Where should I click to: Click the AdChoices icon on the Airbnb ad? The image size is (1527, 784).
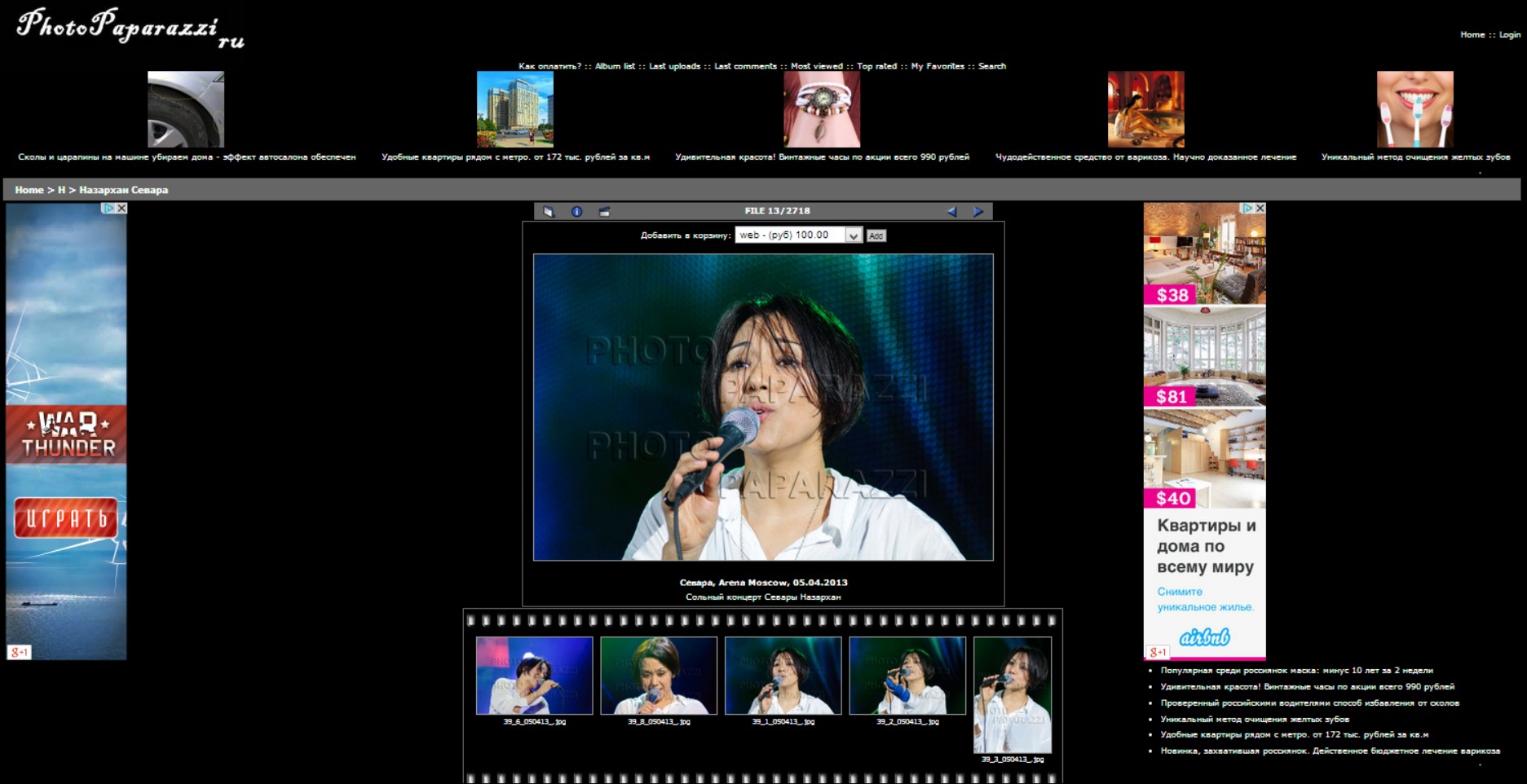tap(1247, 209)
